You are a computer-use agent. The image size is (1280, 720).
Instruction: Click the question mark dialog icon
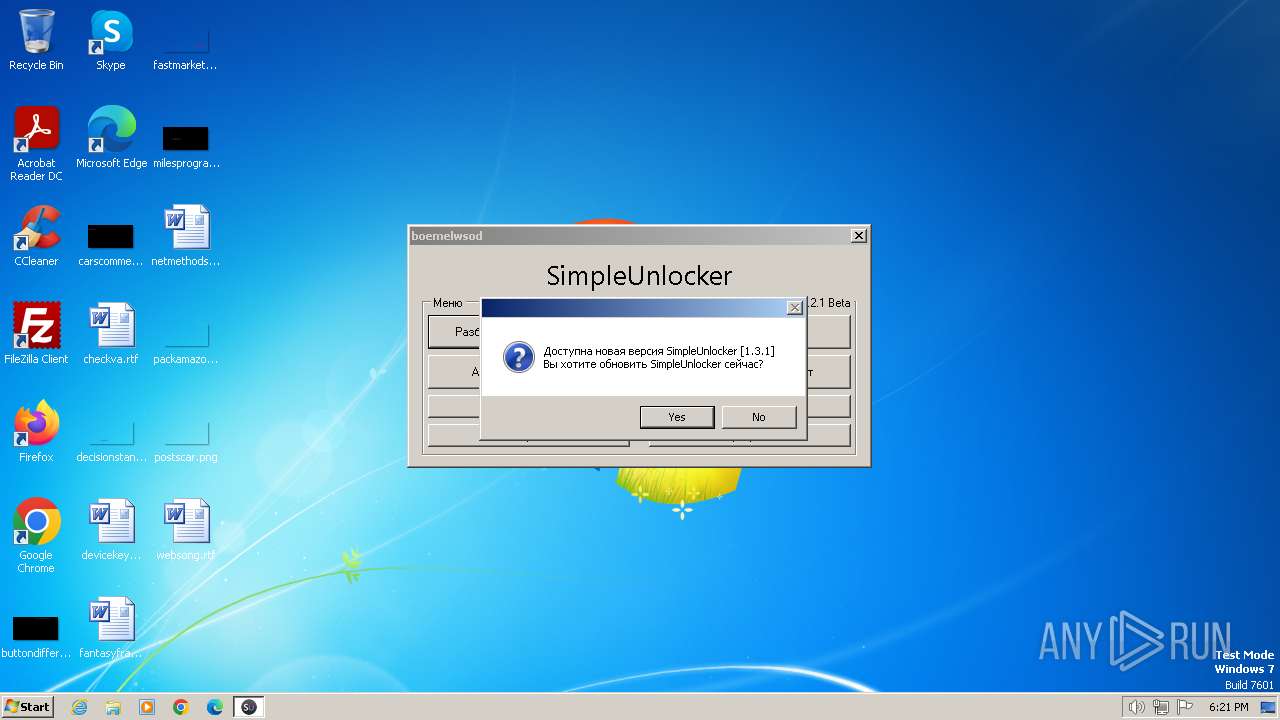518,357
